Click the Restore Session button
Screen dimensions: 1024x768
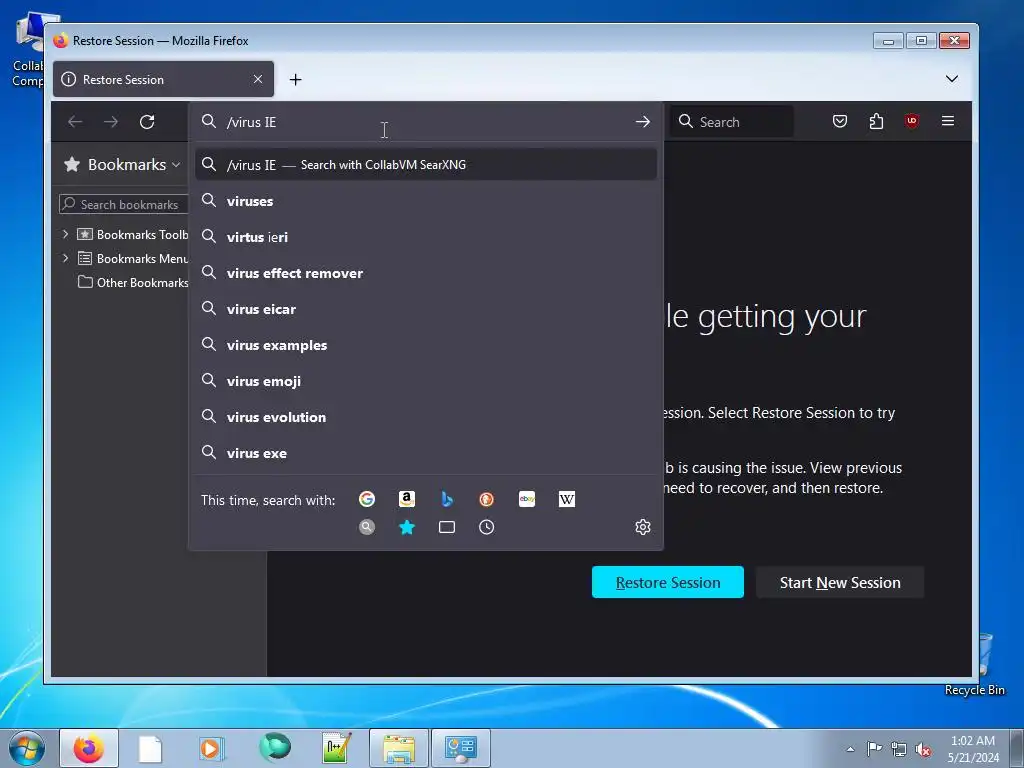pos(667,582)
